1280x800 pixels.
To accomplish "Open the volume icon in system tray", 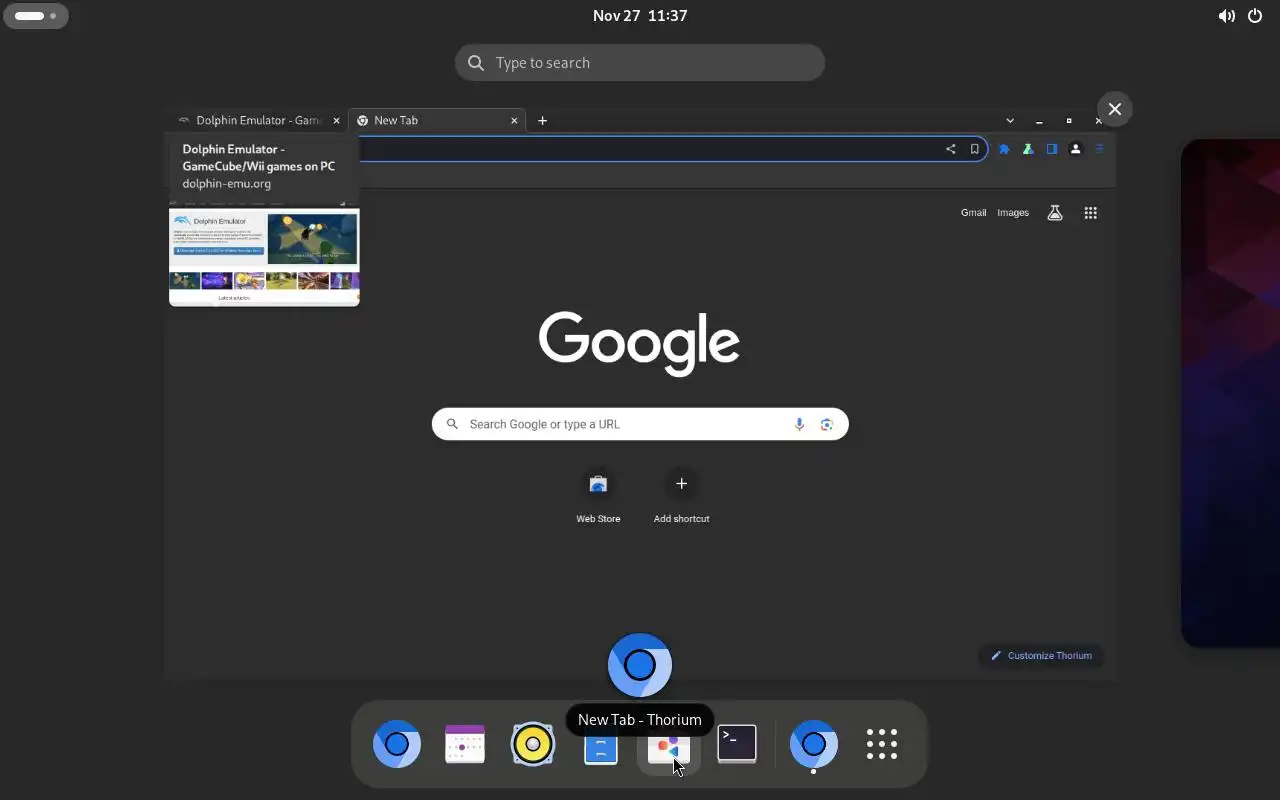I will click(1226, 16).
